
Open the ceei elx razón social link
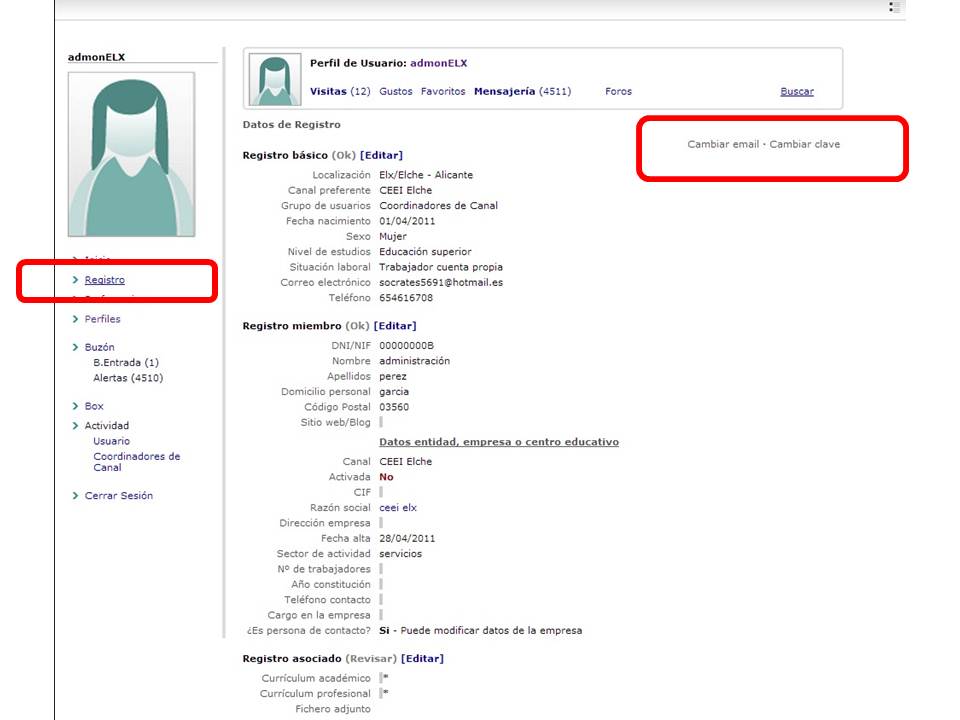(397, 507)
